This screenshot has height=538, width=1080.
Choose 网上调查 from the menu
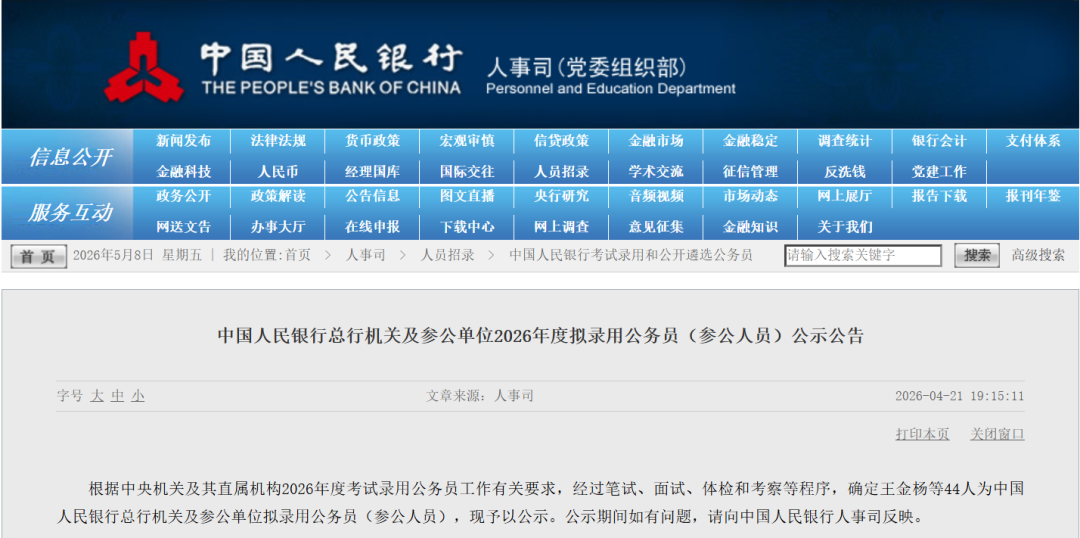(x=561, y=227)
